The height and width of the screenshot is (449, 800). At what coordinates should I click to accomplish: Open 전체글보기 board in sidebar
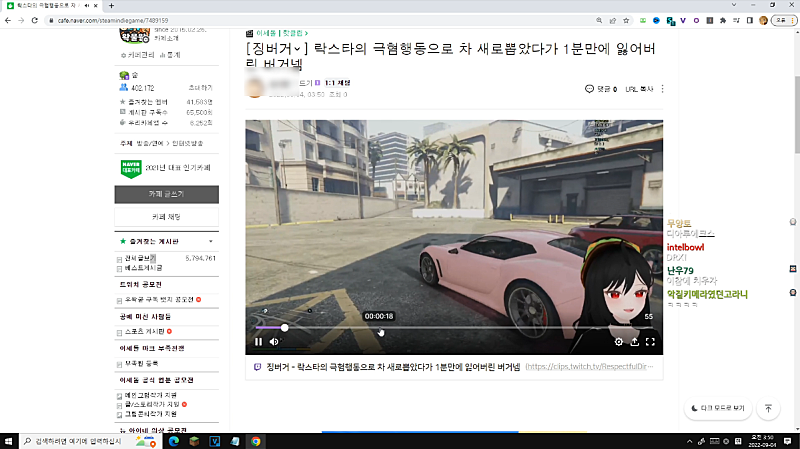(x=139, y=259)
